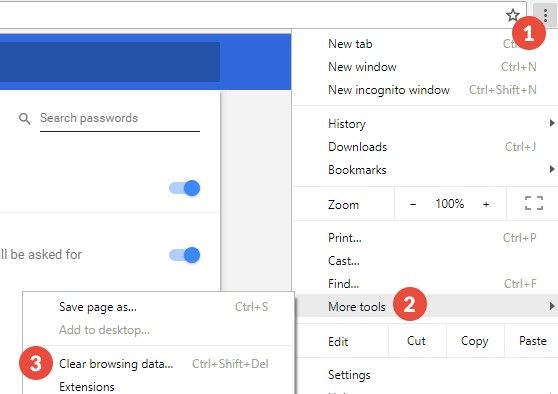
Task: Open a New tab from the menu
Action: tap(425, 44)
